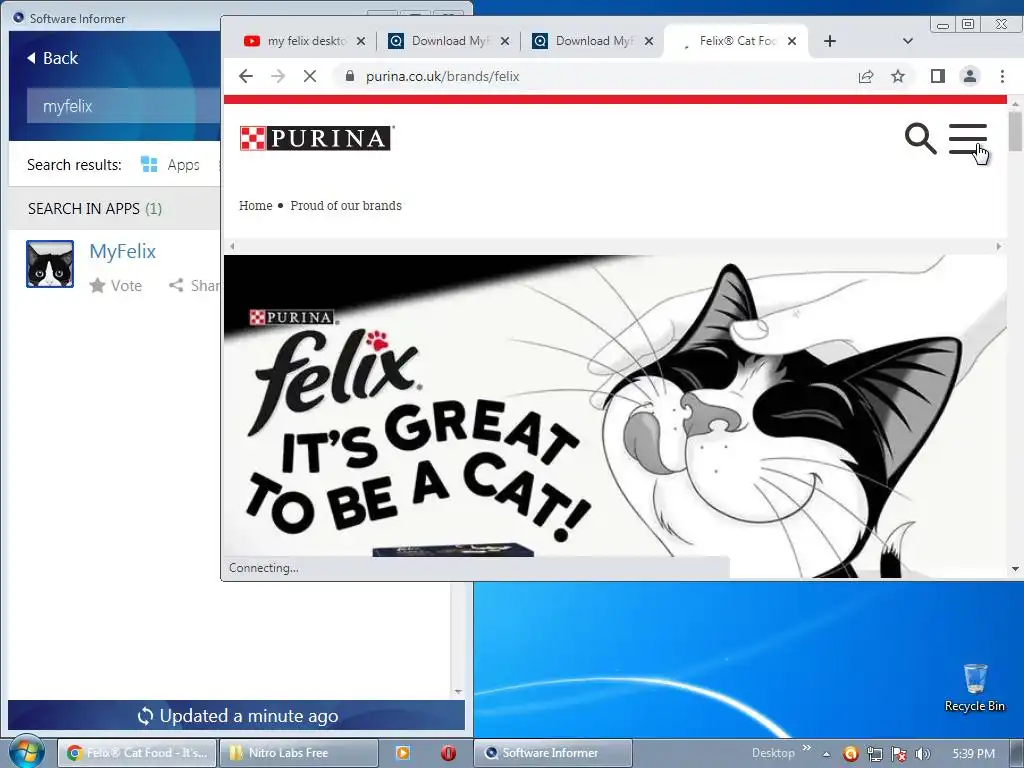Open the Windows Start button
This screenshot has width=1024, height=768.
(x=25, y=751)
